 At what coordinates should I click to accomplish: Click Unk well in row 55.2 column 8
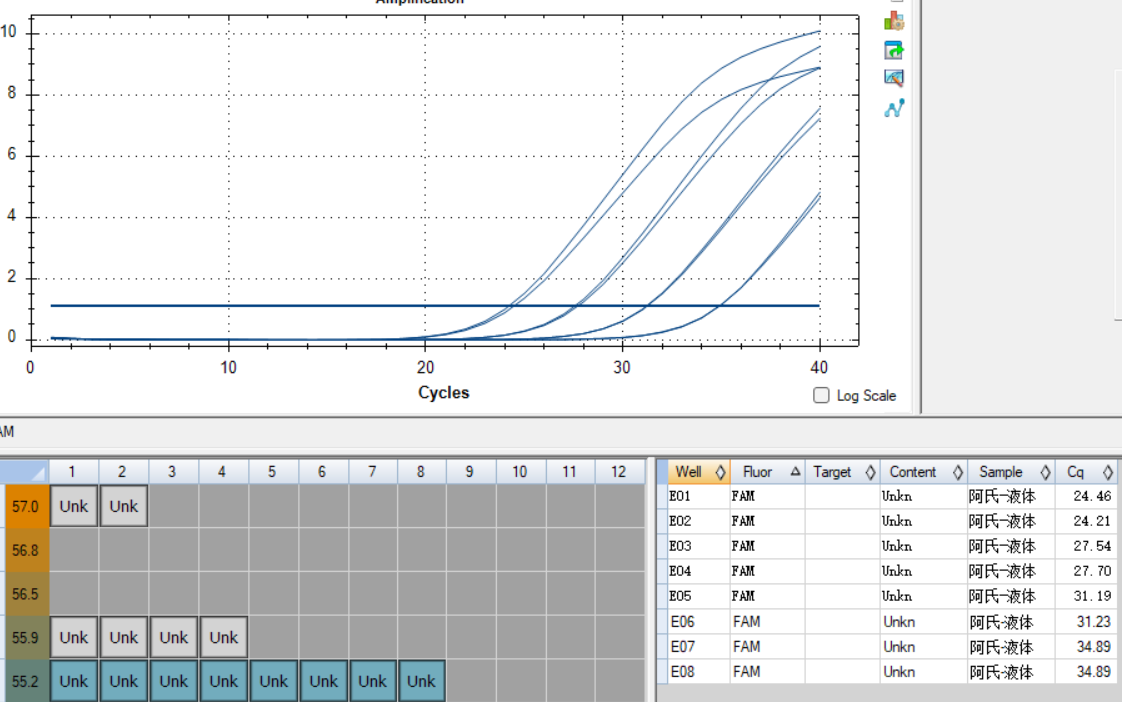pyautogui.click(x=421, y=681)
